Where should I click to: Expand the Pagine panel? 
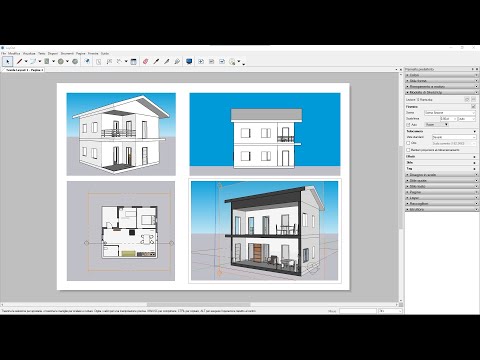point(442,192)
